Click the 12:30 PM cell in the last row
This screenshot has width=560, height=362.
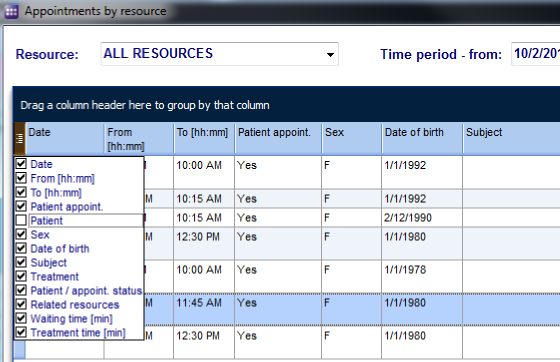click(x=204, y=342)
